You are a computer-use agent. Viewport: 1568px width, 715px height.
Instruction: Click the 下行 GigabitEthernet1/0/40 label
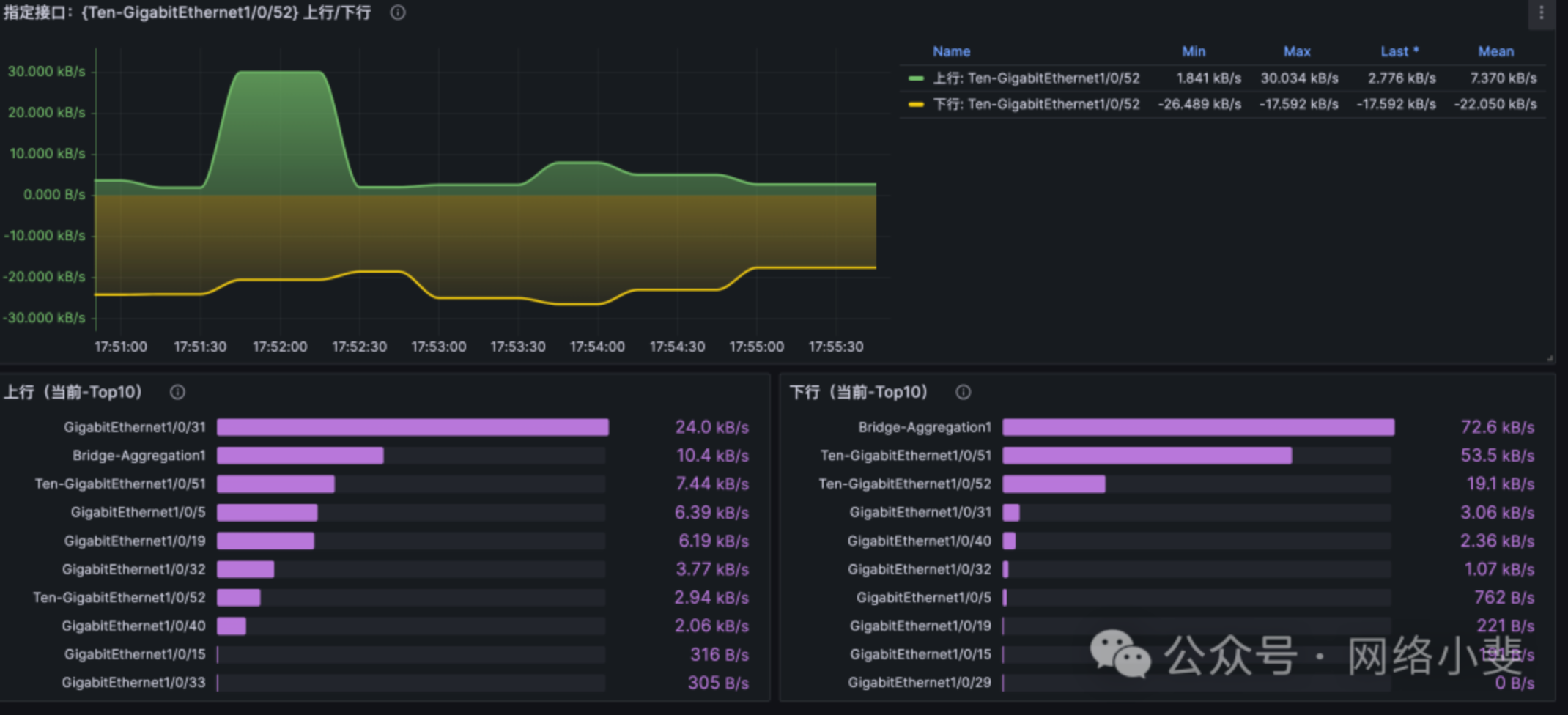click(919, 541)
